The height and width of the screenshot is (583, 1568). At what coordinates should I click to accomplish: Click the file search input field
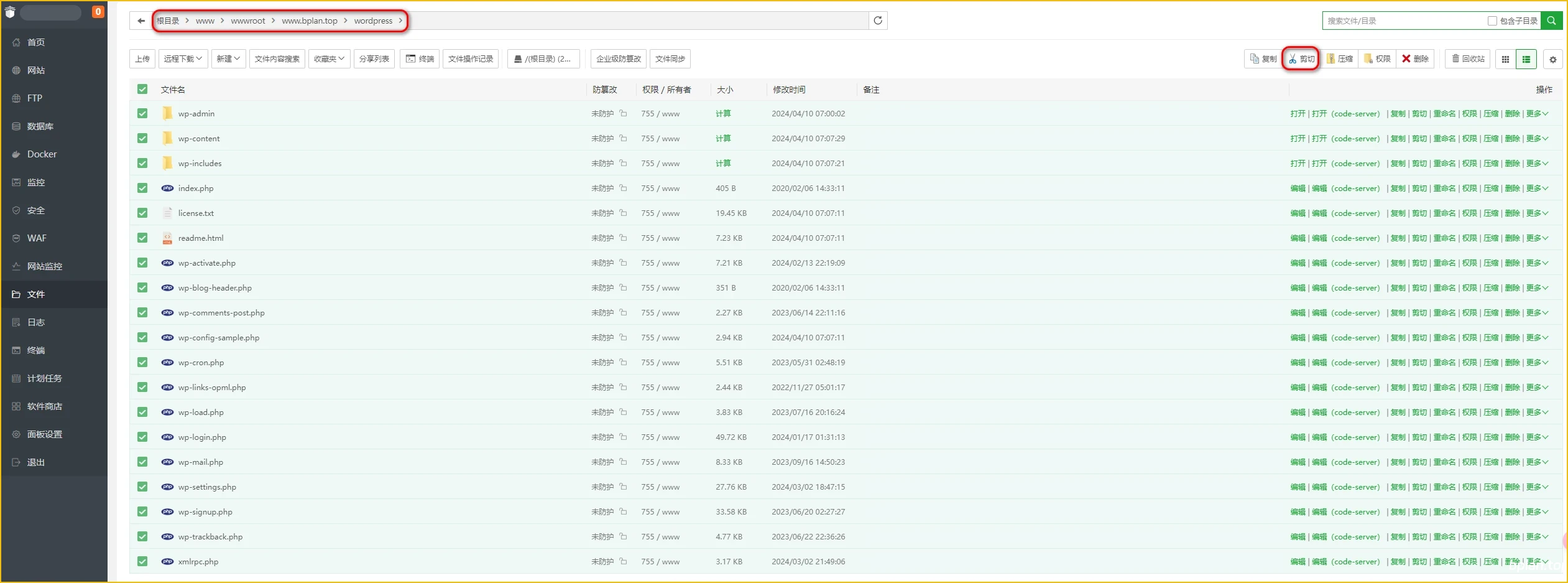[x=1404, y=21]
